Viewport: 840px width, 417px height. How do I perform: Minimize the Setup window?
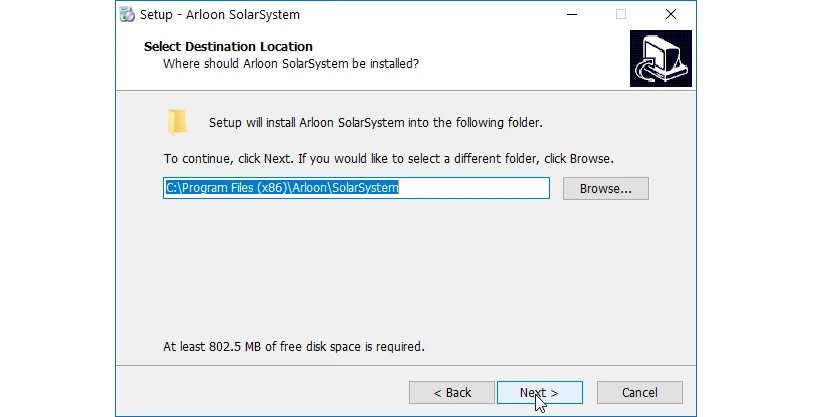(573, 15)
